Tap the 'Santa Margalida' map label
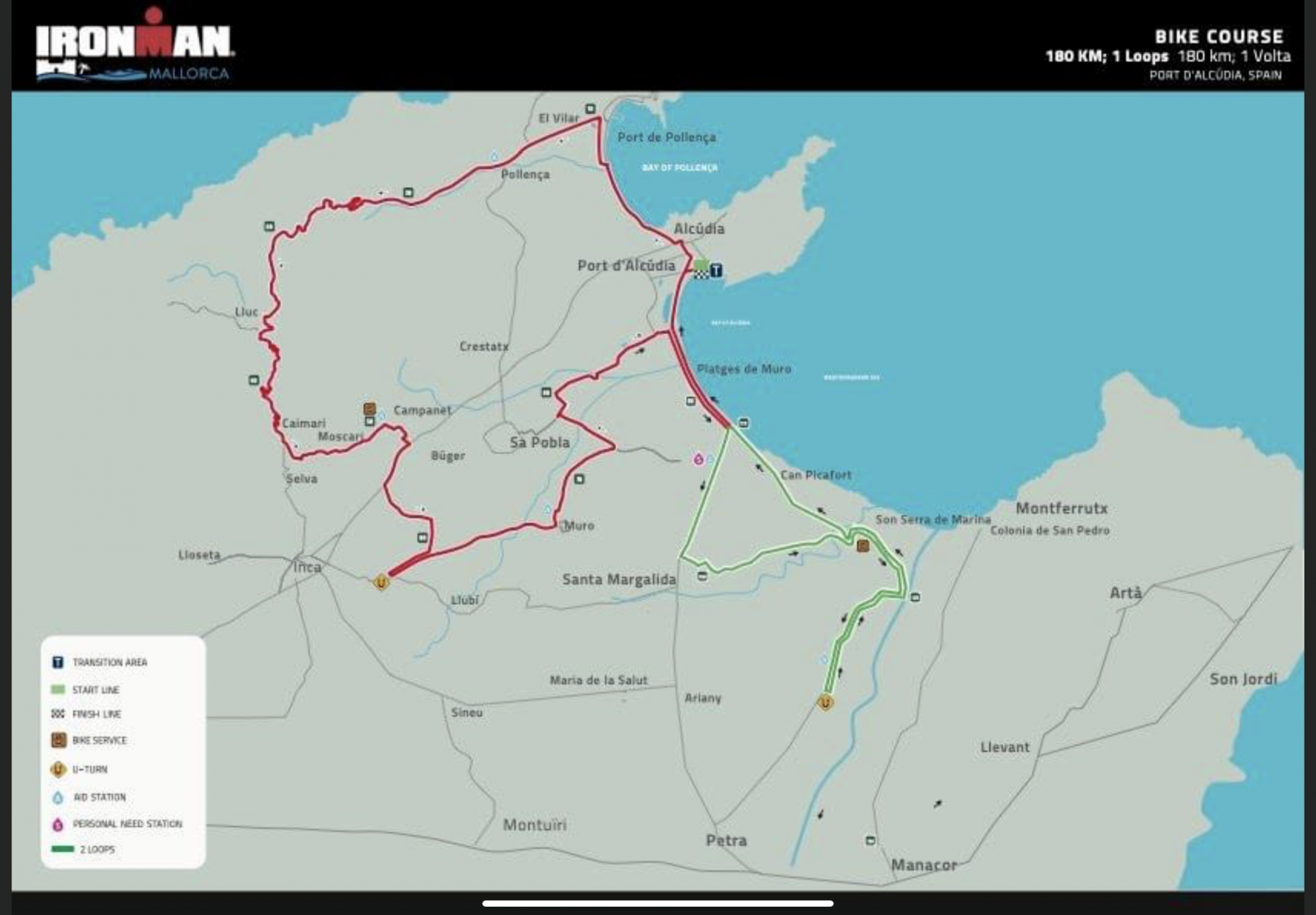The height and width of the screenshot is (915, 1316). coord(619,579)
